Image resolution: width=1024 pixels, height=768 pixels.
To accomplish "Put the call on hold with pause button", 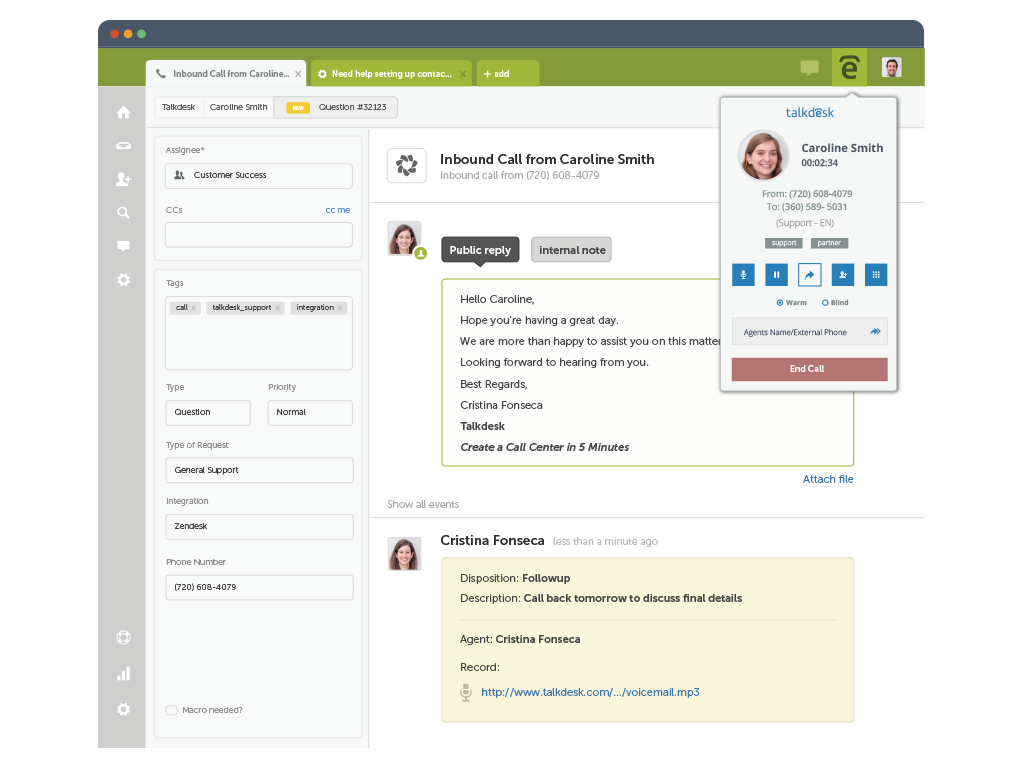I will (776, 275).
